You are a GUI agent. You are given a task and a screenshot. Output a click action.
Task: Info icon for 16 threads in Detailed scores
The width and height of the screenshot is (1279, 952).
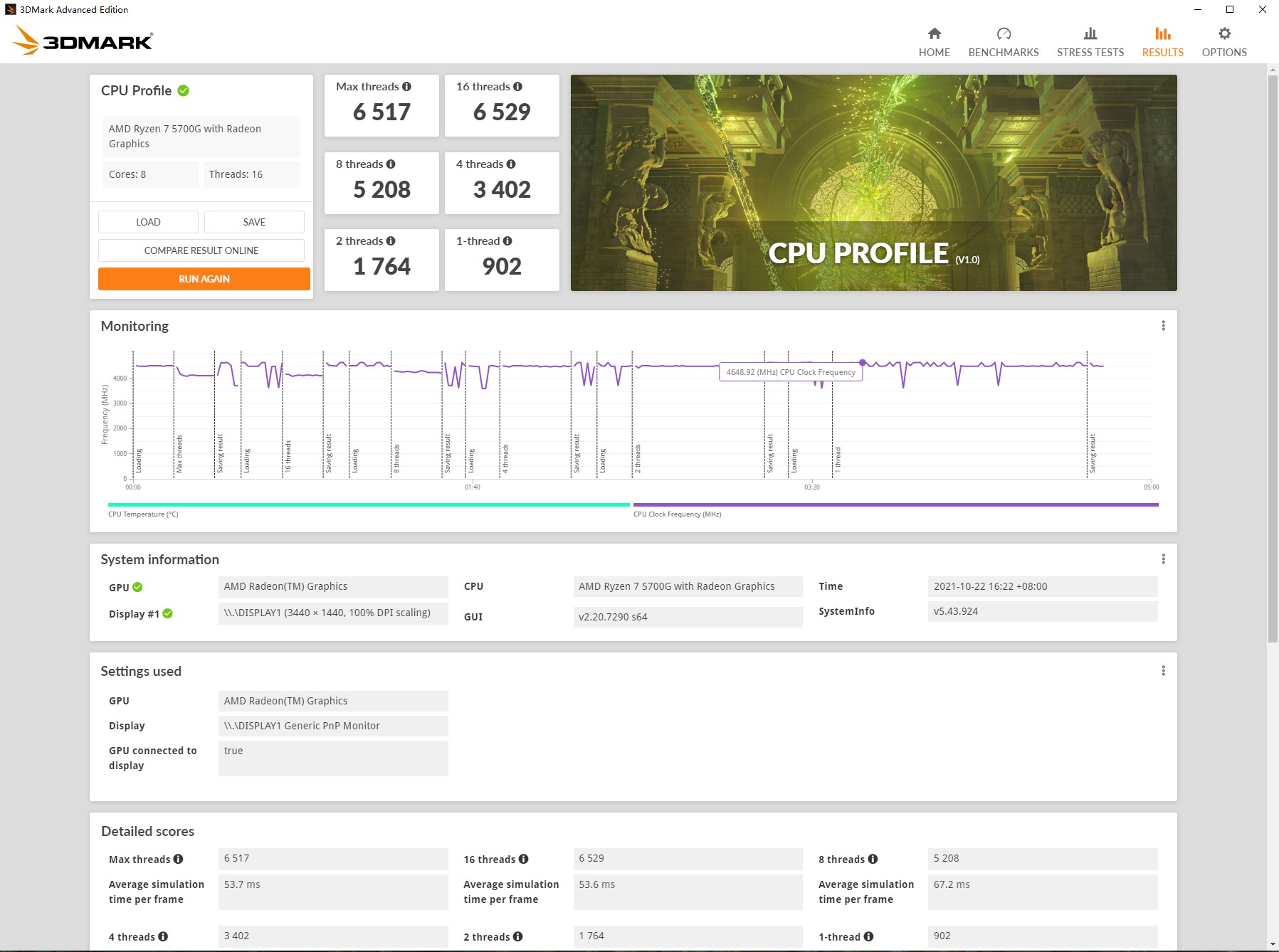click(x=523, y=859)
